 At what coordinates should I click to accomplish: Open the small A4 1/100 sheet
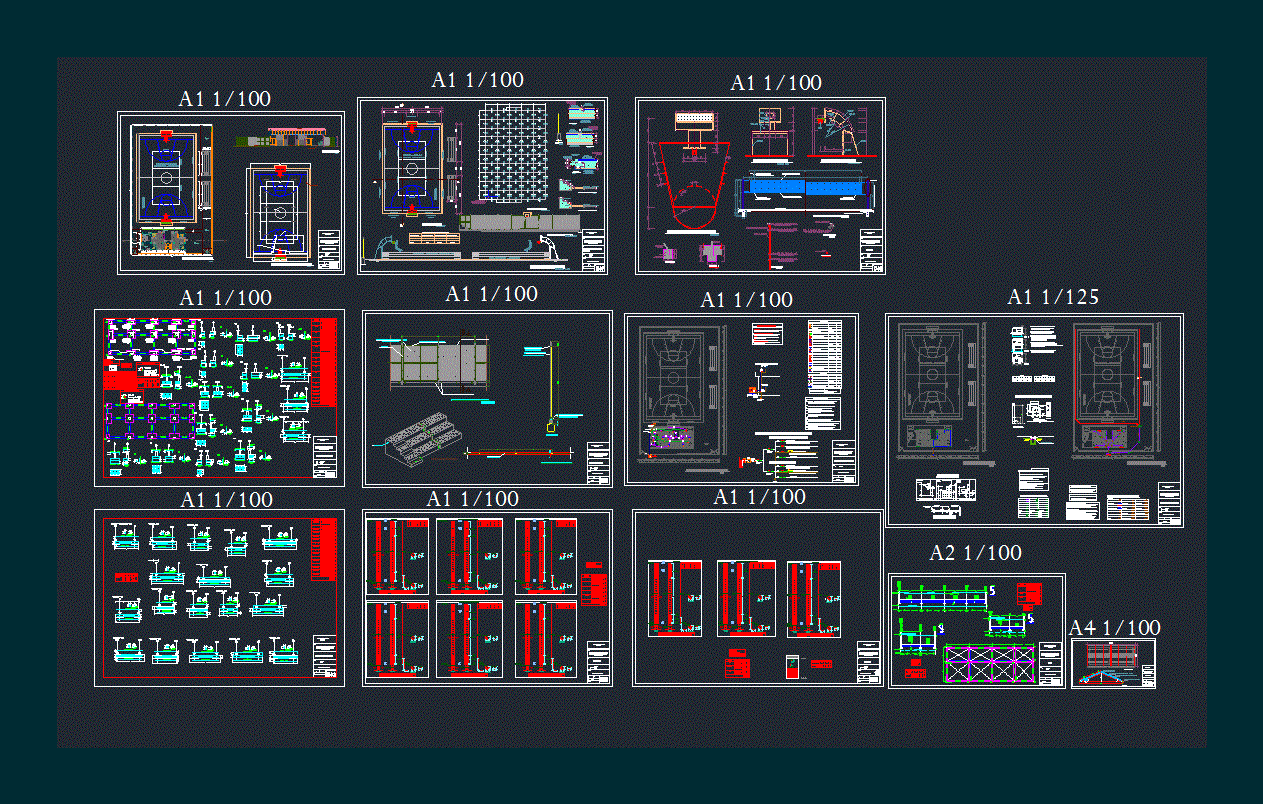1113,663
